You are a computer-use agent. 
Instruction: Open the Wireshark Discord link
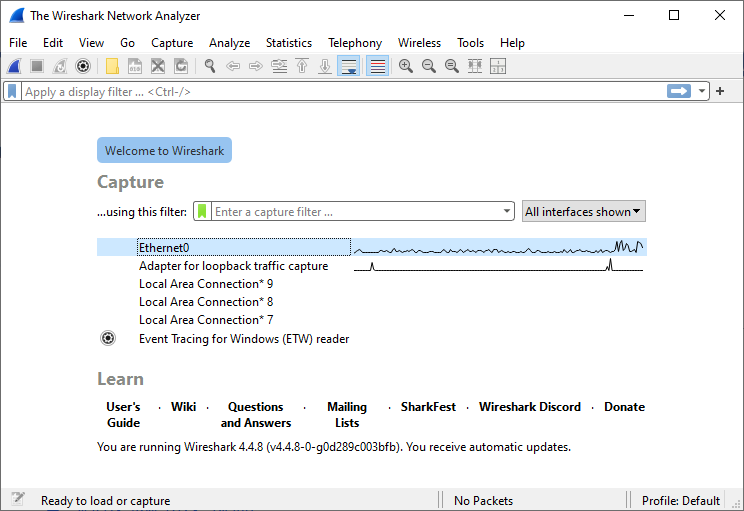(530, 407)
